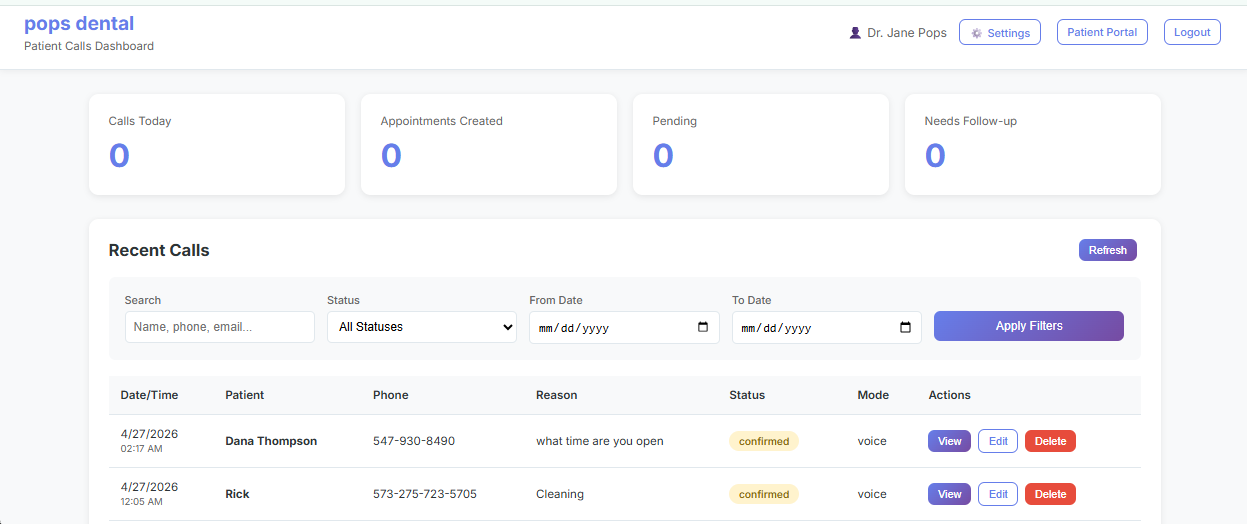Delete Dana Thompson's call record

(x=1050, y=441)
